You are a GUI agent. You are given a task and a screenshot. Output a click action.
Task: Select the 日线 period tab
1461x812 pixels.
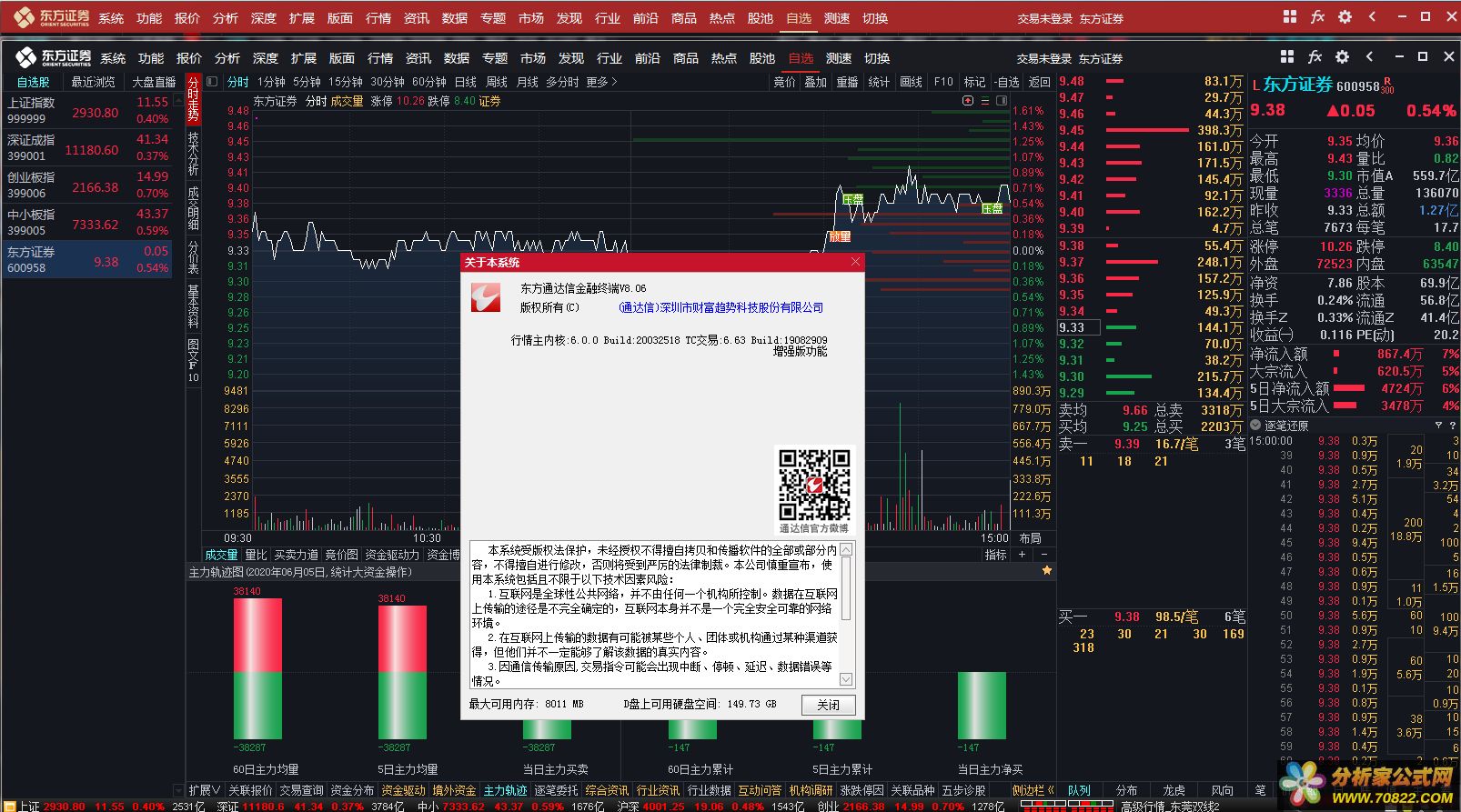pos(466,82)
